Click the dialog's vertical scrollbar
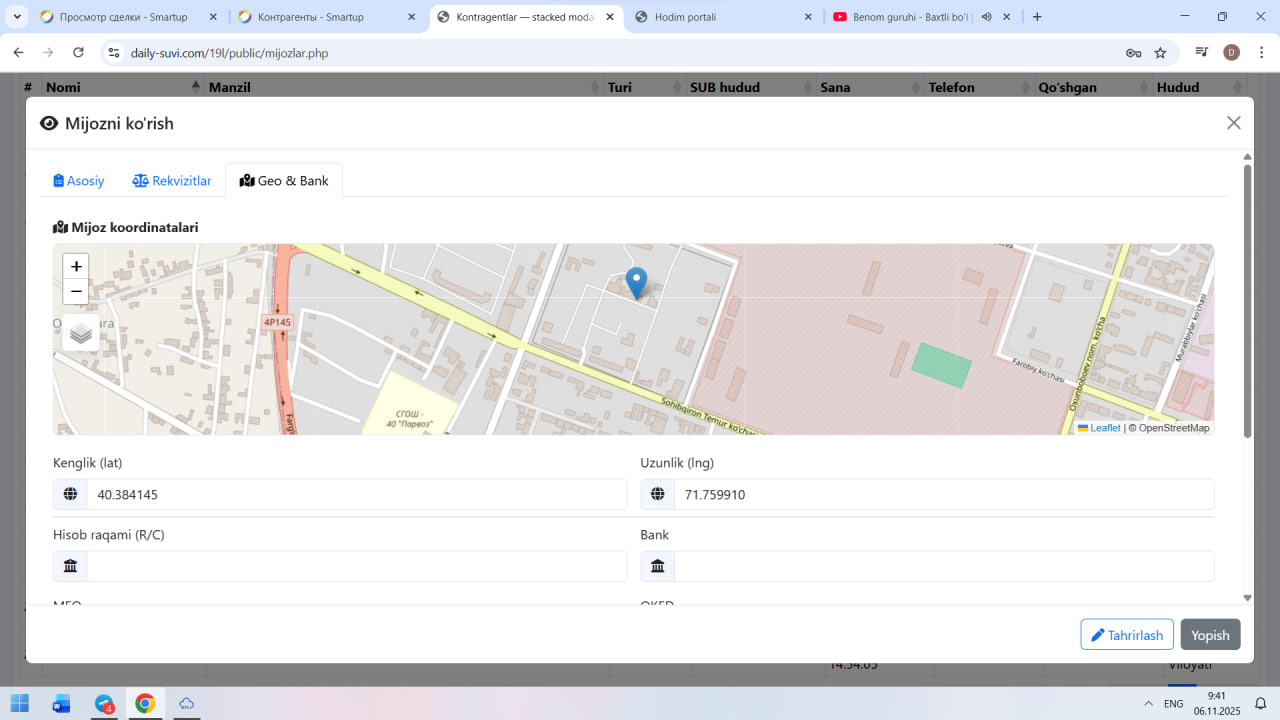 tap(1247, 300)
